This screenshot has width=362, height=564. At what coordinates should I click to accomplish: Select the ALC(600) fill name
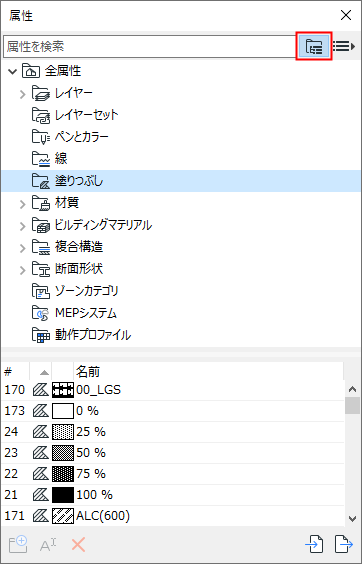click(103, 517)
